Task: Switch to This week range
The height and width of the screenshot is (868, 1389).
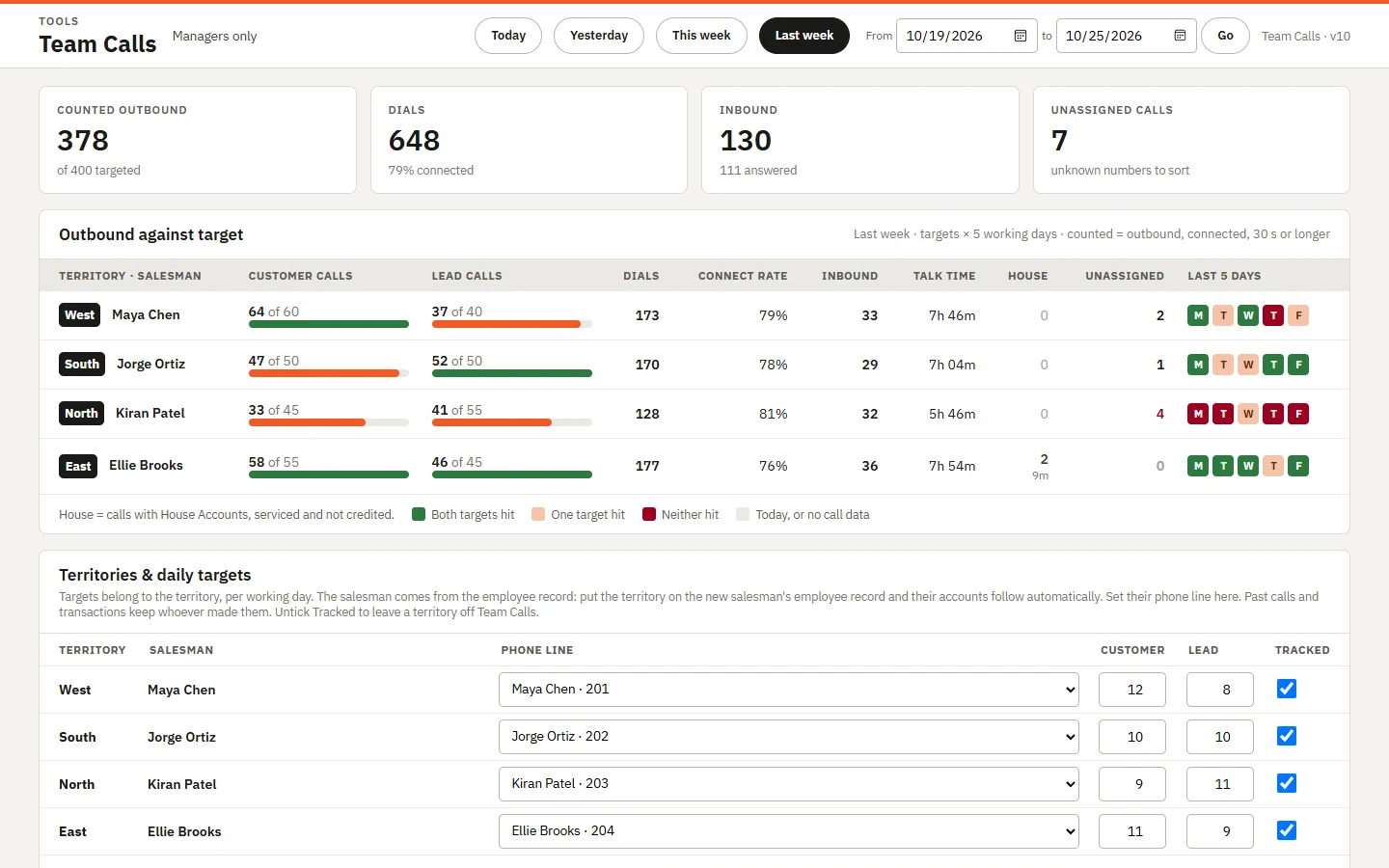Action: click(x=701, y=36)
